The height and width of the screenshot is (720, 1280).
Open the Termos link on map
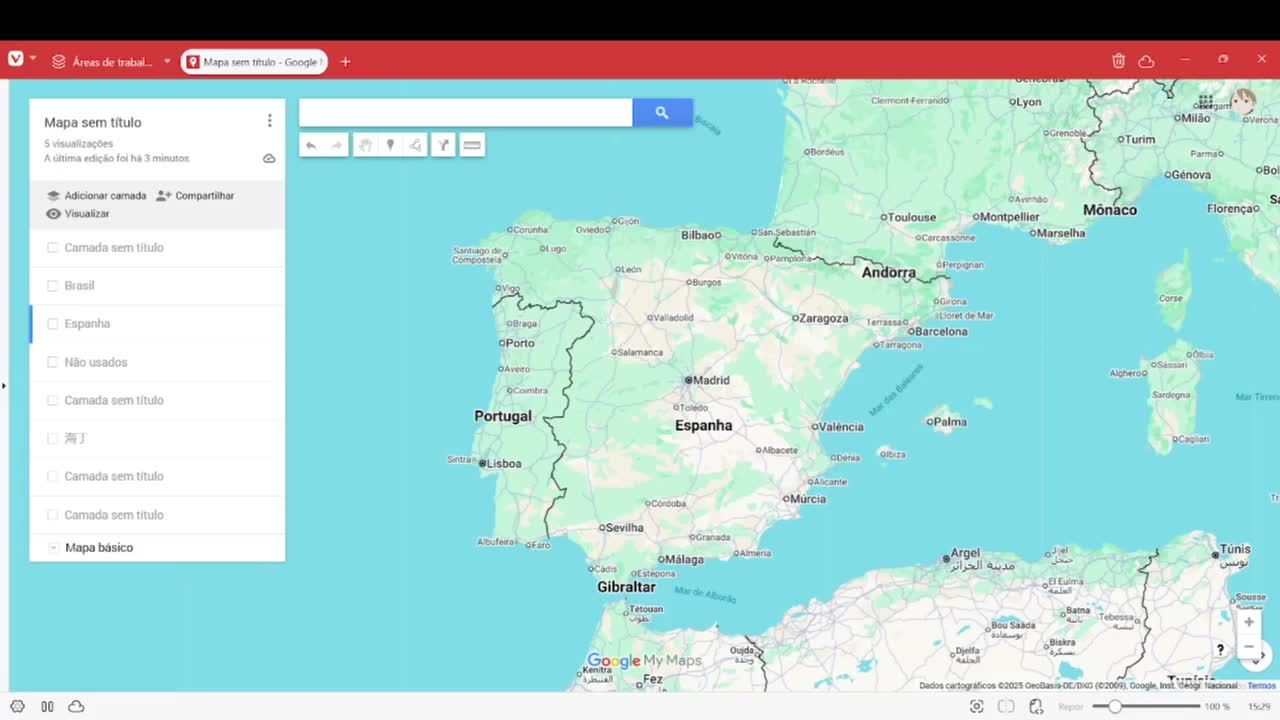(1262, 686)
